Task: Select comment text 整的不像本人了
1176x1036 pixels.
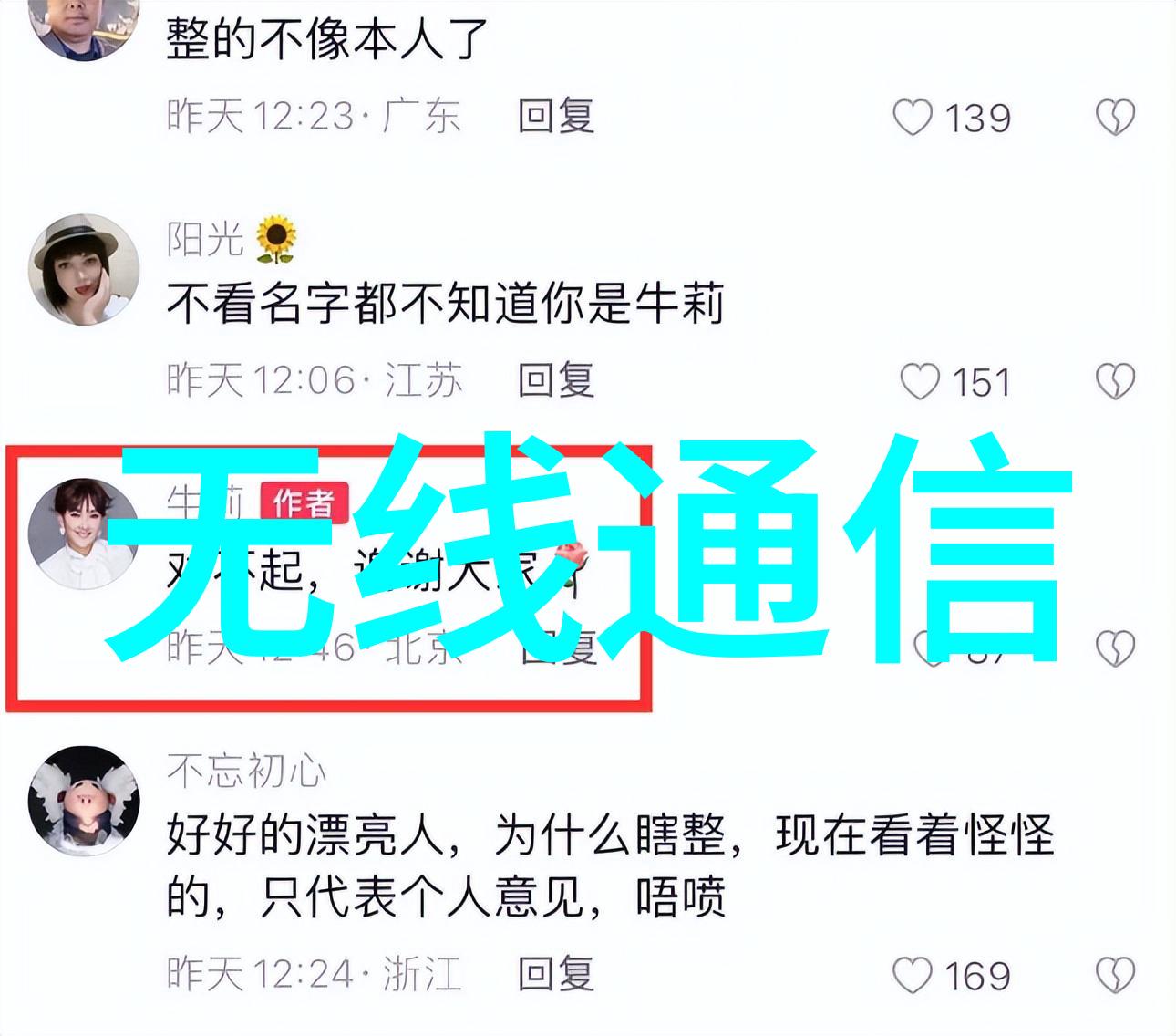Action: click(x=327, y=38)
